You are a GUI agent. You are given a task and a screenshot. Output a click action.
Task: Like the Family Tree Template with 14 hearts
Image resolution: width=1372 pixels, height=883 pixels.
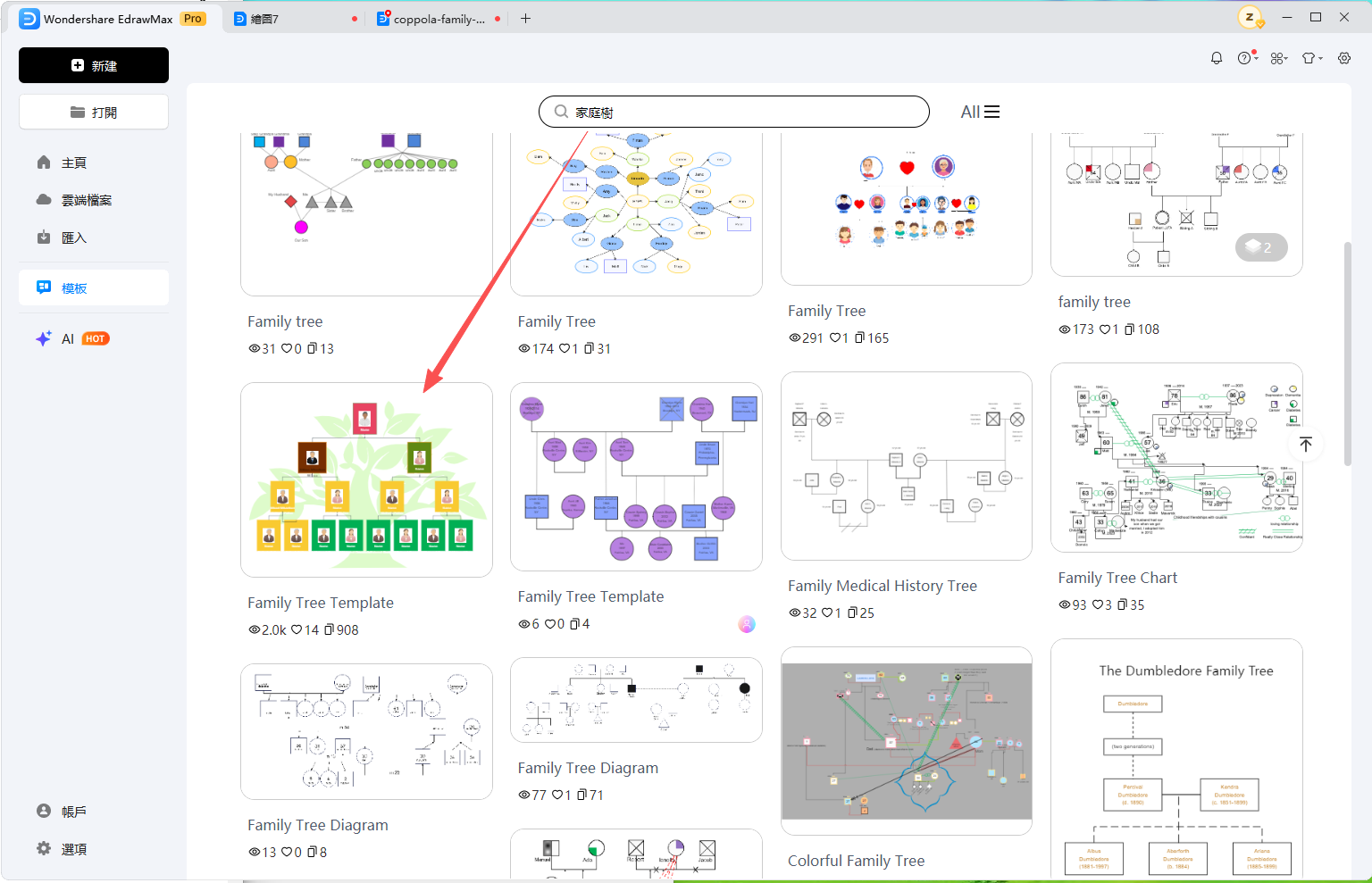(297, 629)
